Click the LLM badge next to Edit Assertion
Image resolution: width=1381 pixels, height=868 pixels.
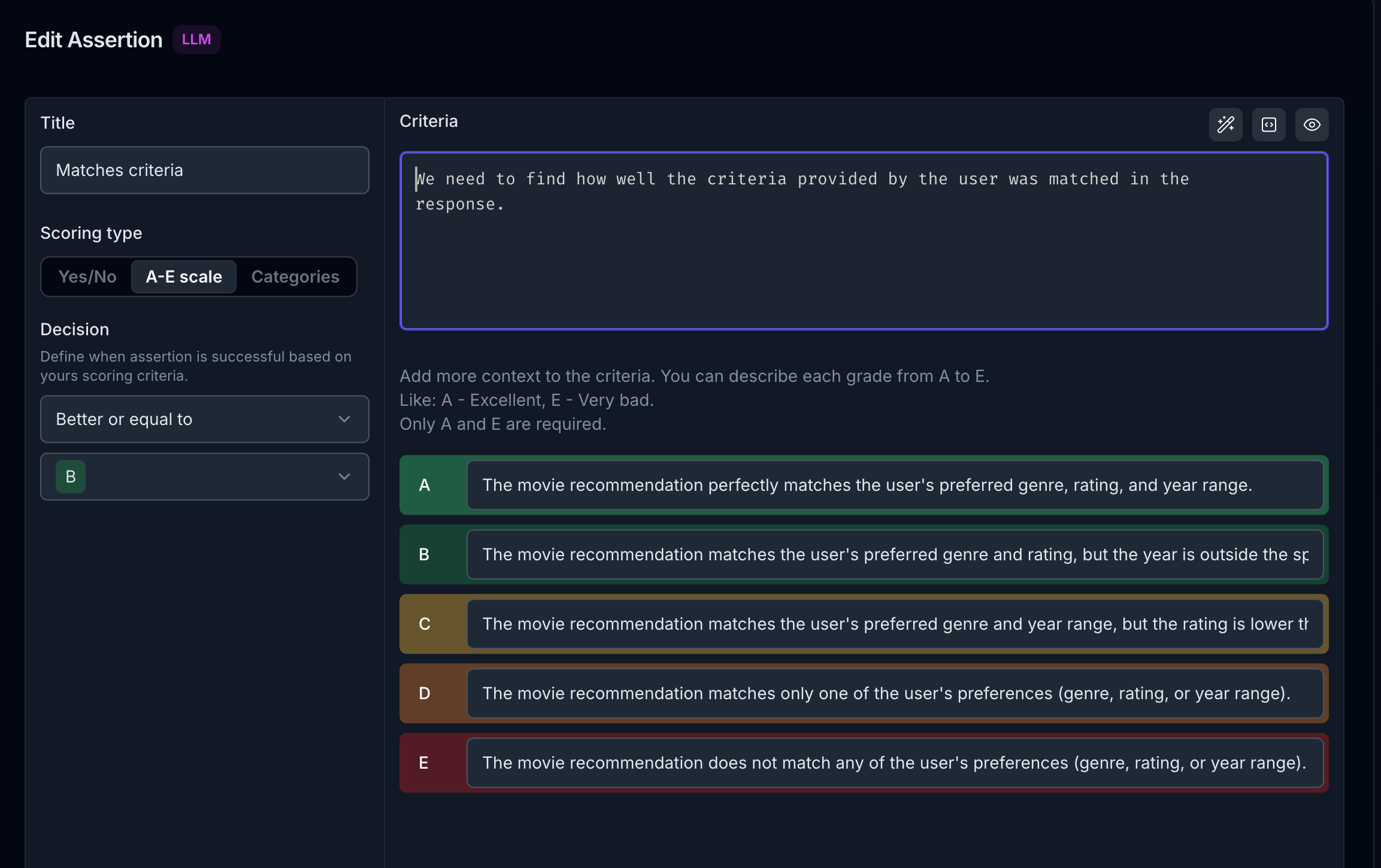pos(196,39)
